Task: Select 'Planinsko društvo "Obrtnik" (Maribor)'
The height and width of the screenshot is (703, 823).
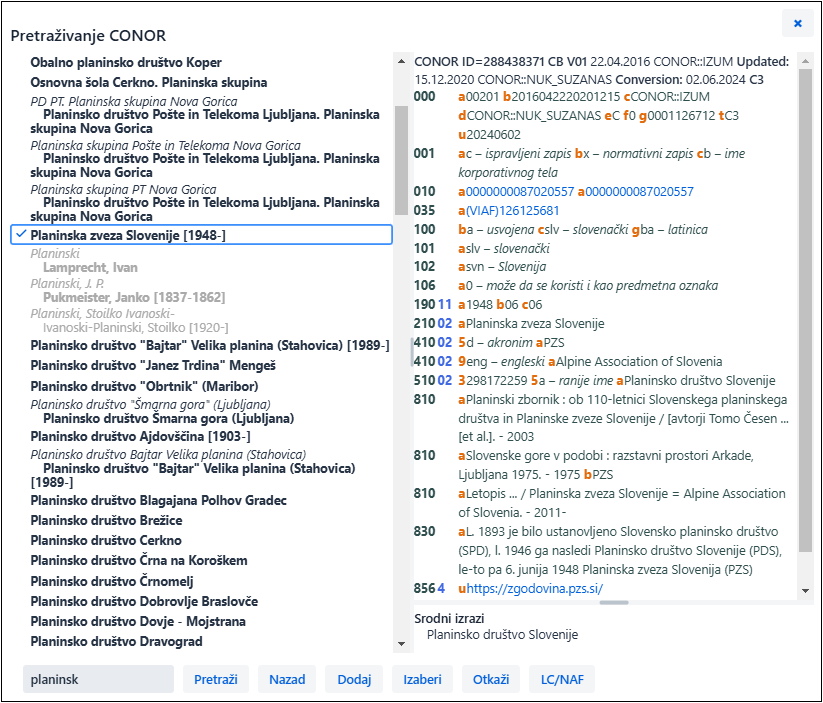Action: click(144, 386)
